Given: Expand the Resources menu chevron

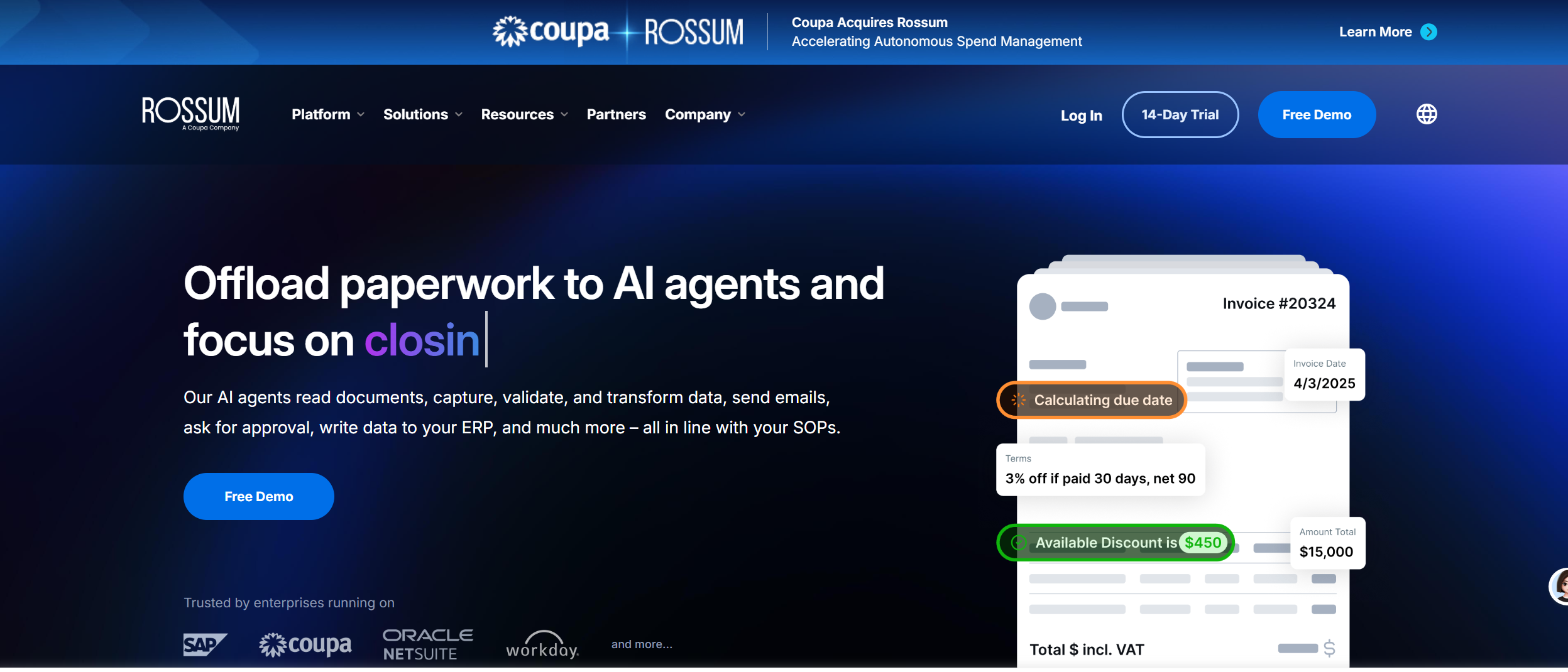Looking at the screenshot, I should click(564, 114).
